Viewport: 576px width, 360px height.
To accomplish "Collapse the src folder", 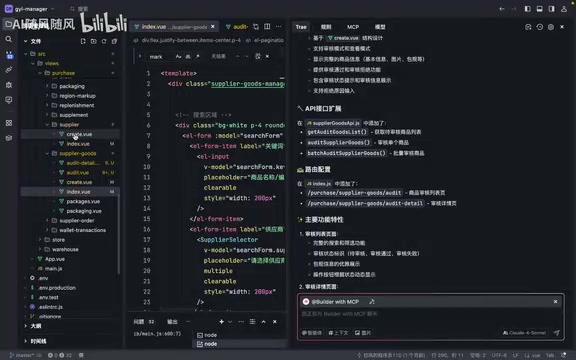I will [x=26, y=54].
